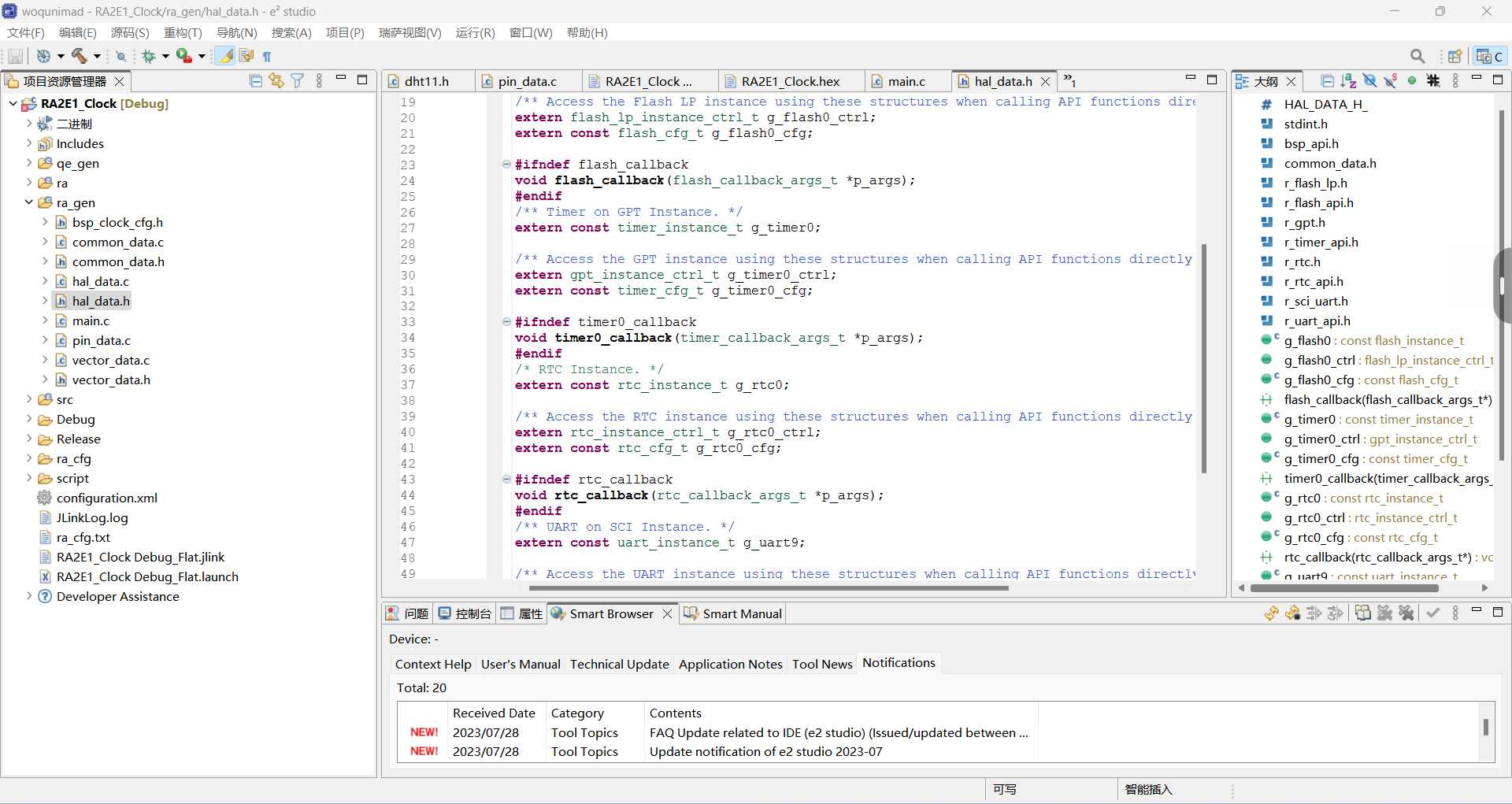Select configuration.xml in Project Explorer
Screen dimensions: 1512x804
click(107, 498)
